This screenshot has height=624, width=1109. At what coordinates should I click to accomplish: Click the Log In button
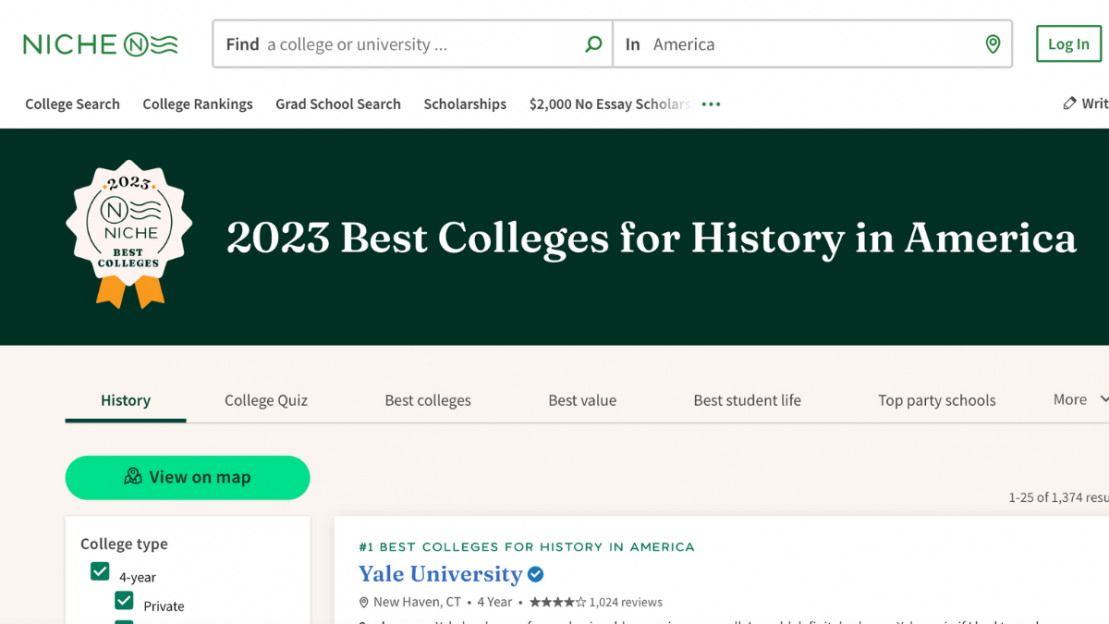click(1068, 44)
